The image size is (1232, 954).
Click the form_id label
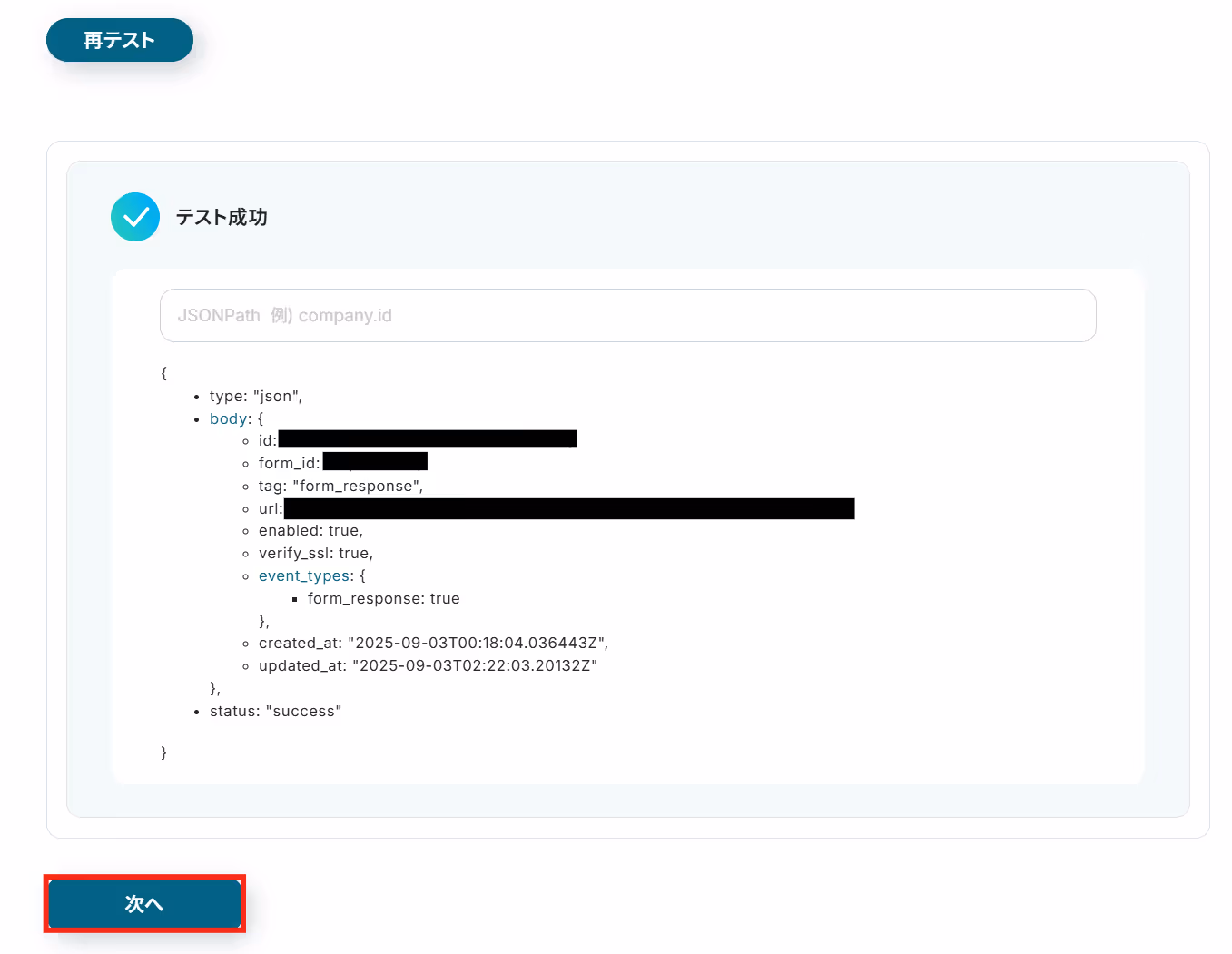289,463
